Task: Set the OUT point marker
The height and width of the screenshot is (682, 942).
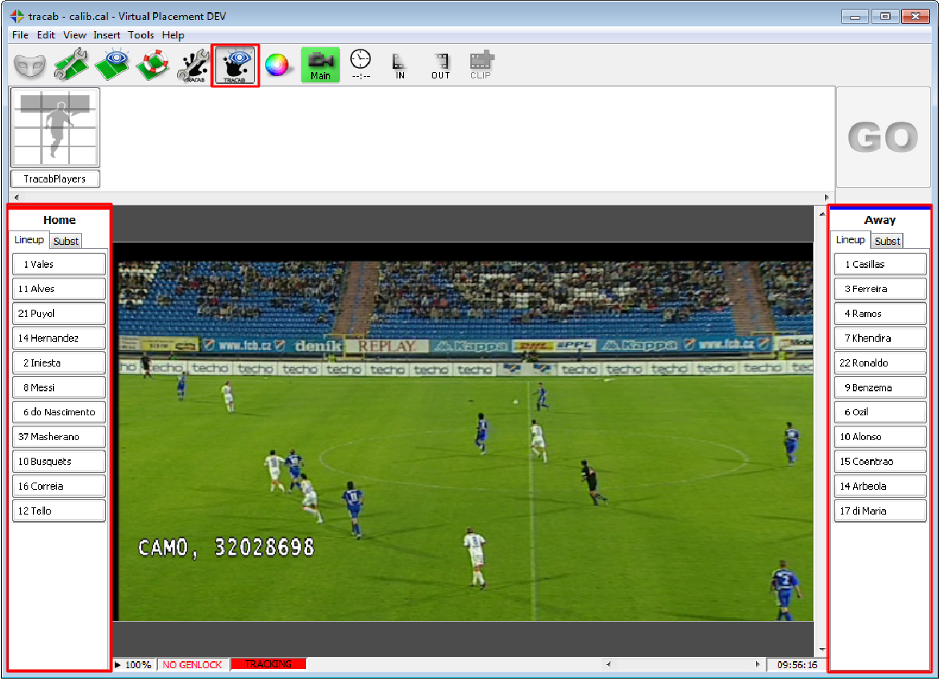Action: (x=441, y=65)
